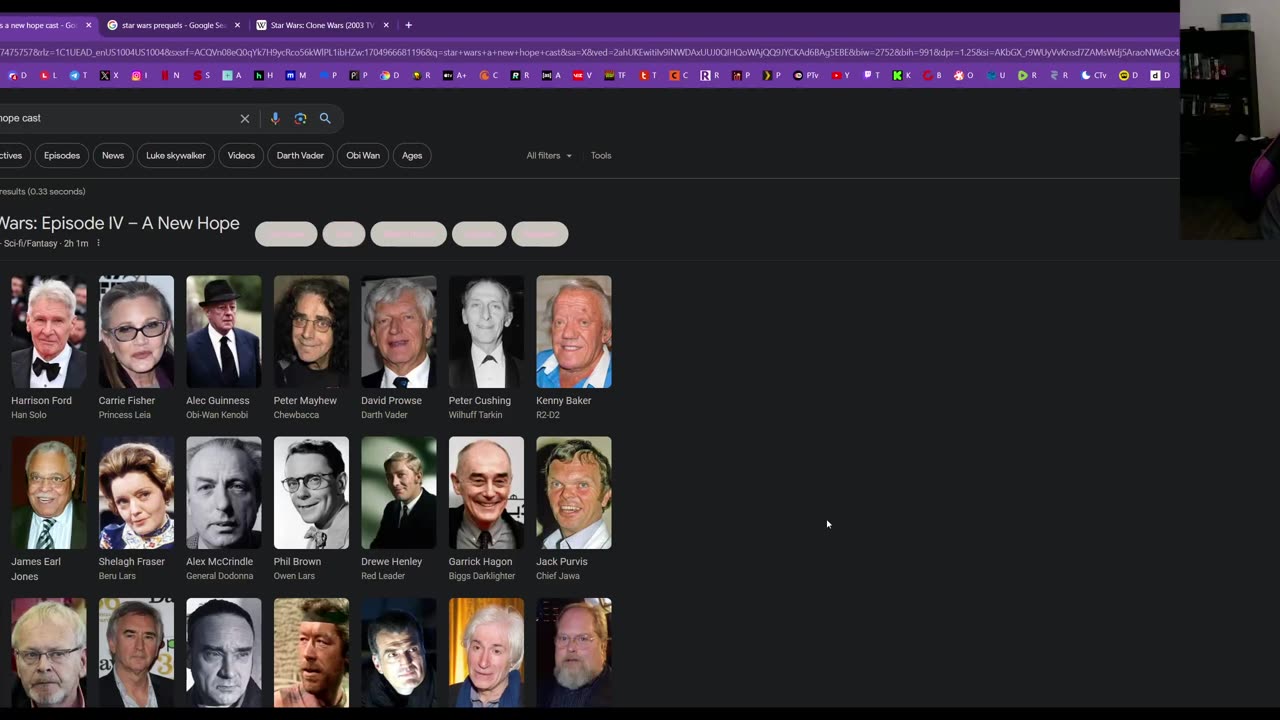
Task: Open the Twitch T bookmark
Action: point(872,75)
